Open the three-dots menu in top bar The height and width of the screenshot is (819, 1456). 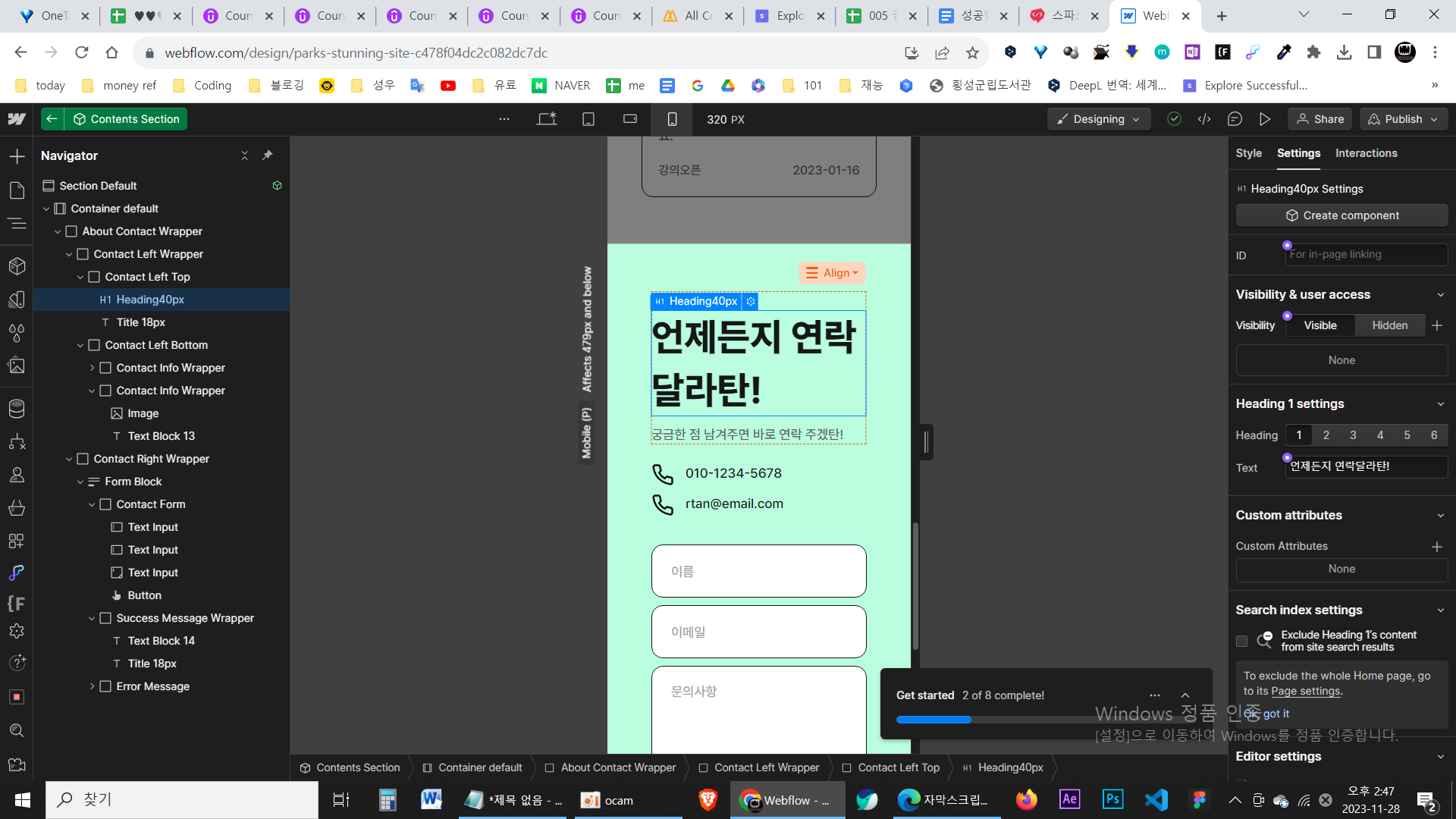(504, 119)
